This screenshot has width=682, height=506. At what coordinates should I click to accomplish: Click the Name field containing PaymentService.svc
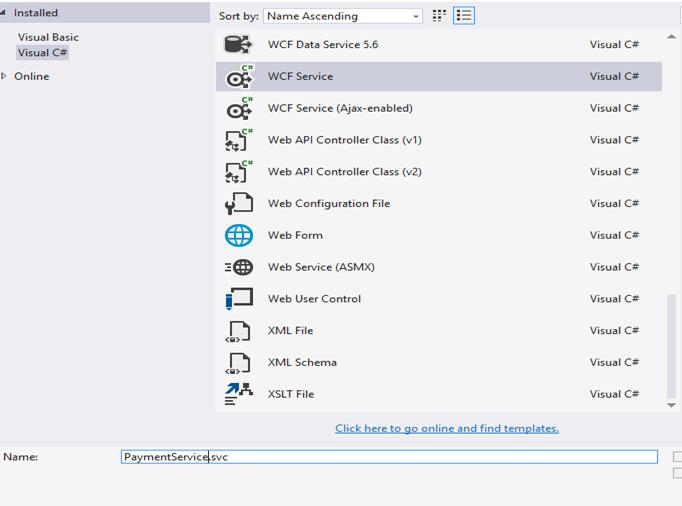388,457
